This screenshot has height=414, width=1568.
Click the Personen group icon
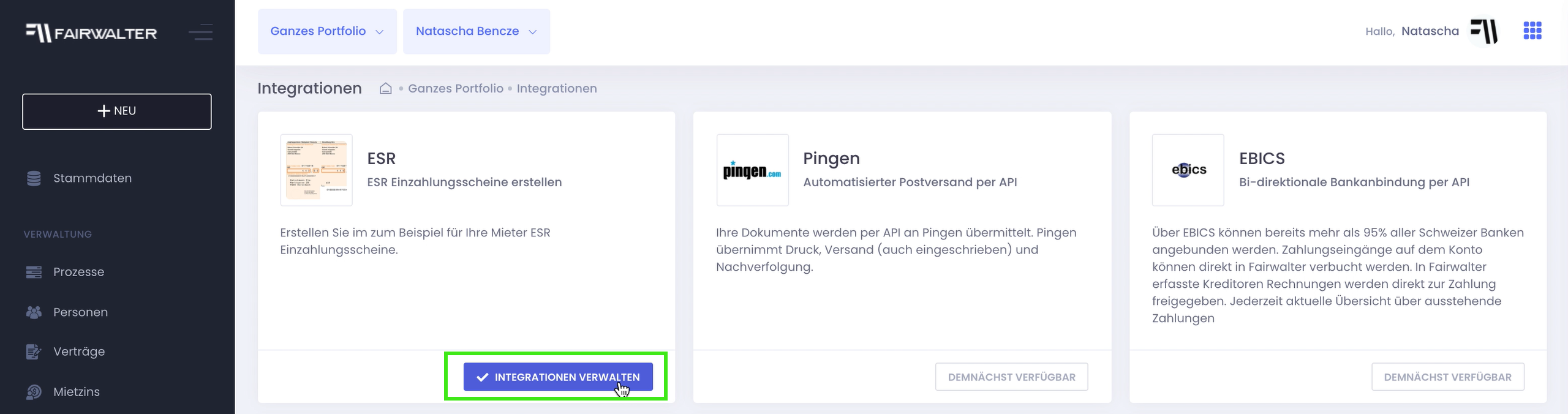coord(34,312)
